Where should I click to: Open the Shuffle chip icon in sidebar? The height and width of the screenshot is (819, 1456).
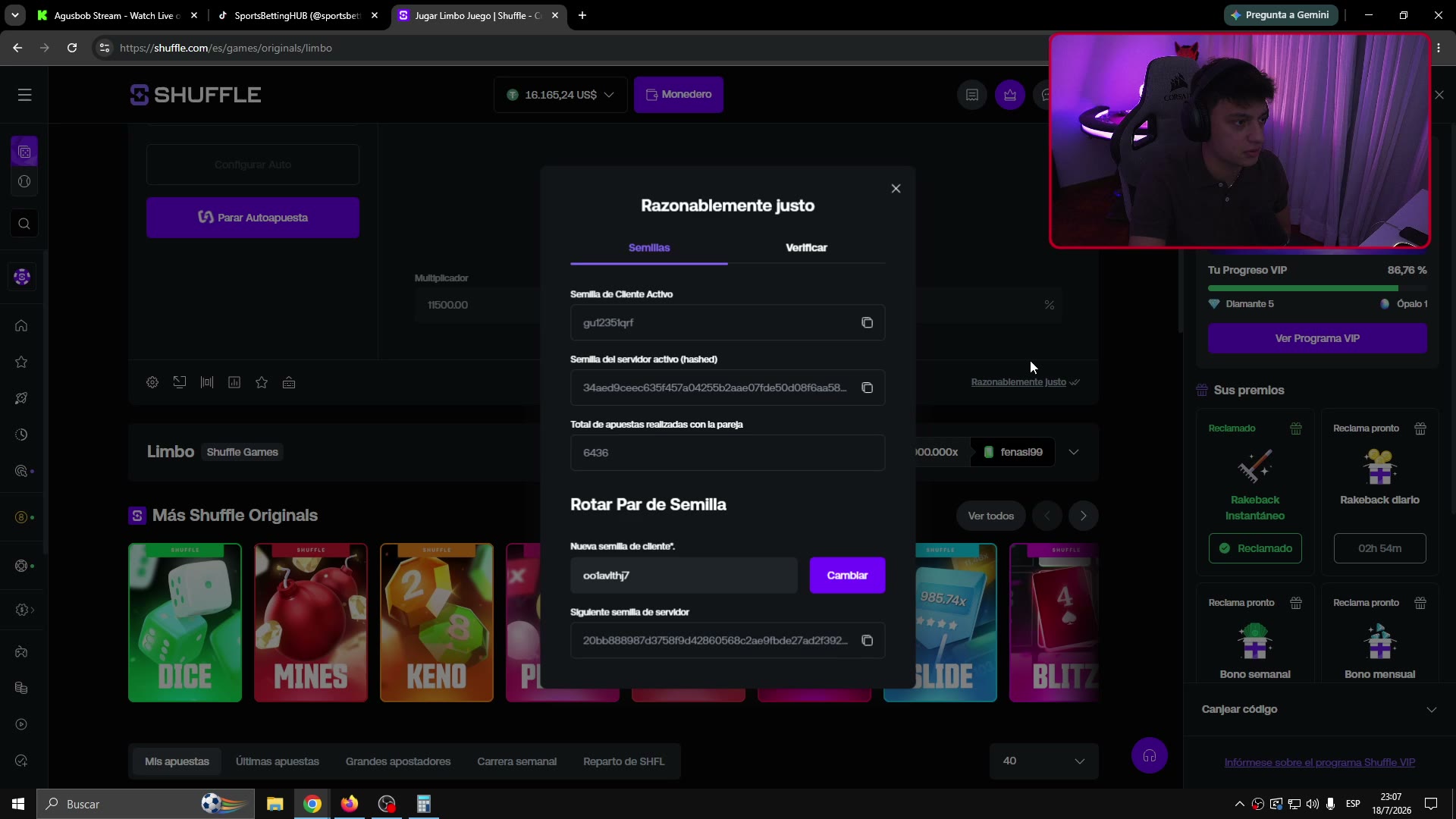coord(22,277)
